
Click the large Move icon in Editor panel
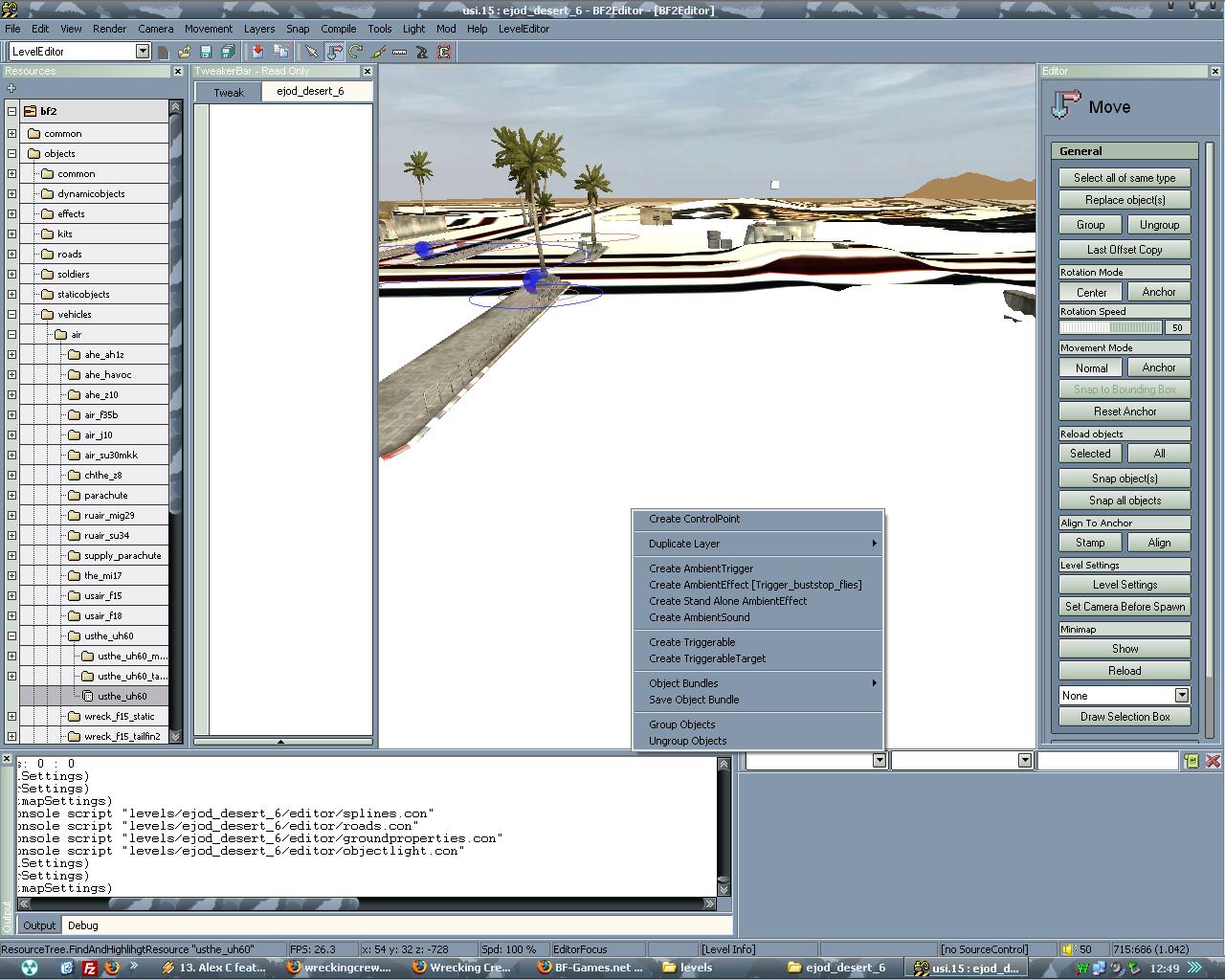coord(1065,105)
